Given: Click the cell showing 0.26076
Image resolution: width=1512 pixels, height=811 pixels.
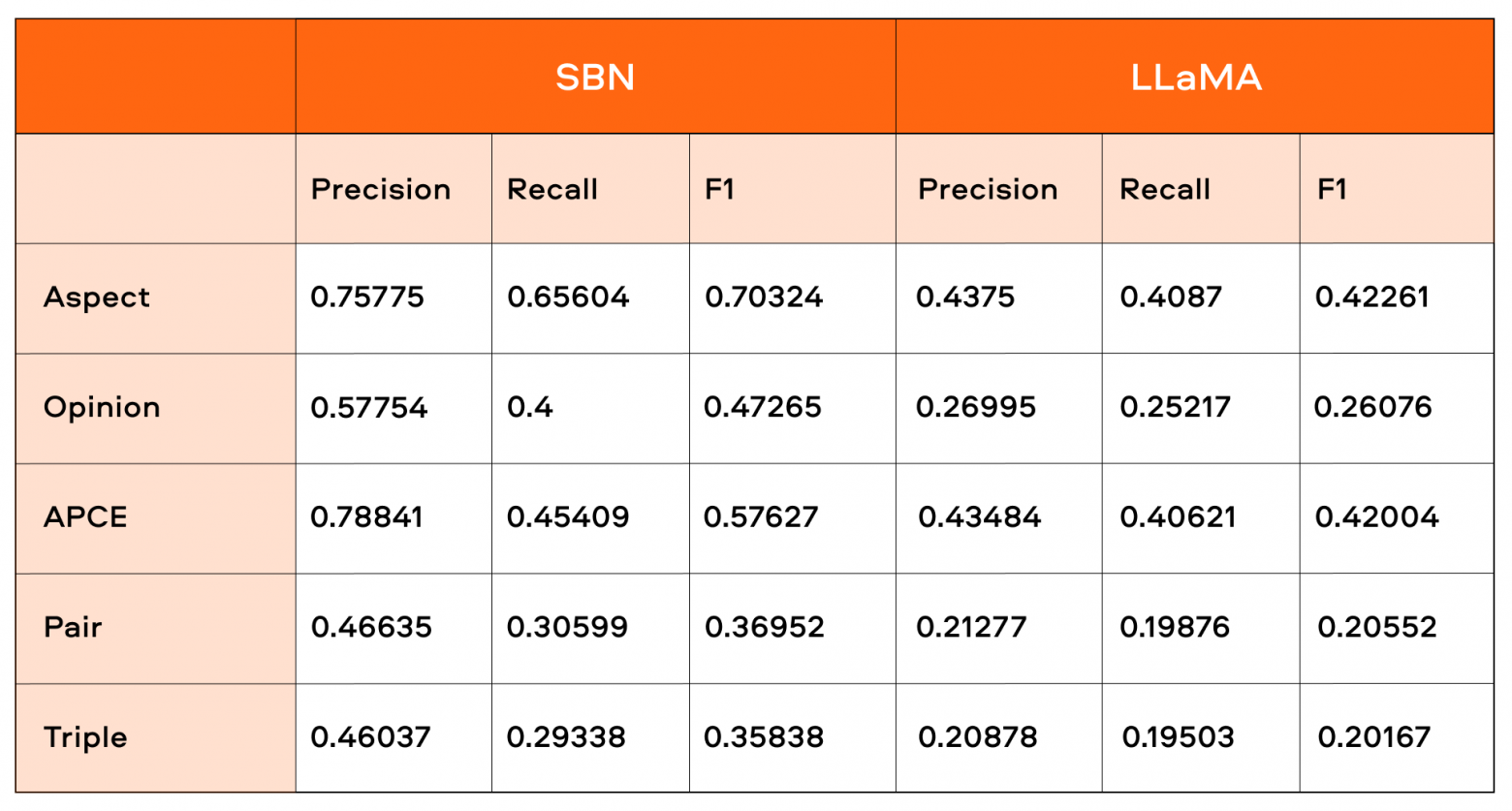Looking at the screenshot, I should click(x=1372, y=408).
